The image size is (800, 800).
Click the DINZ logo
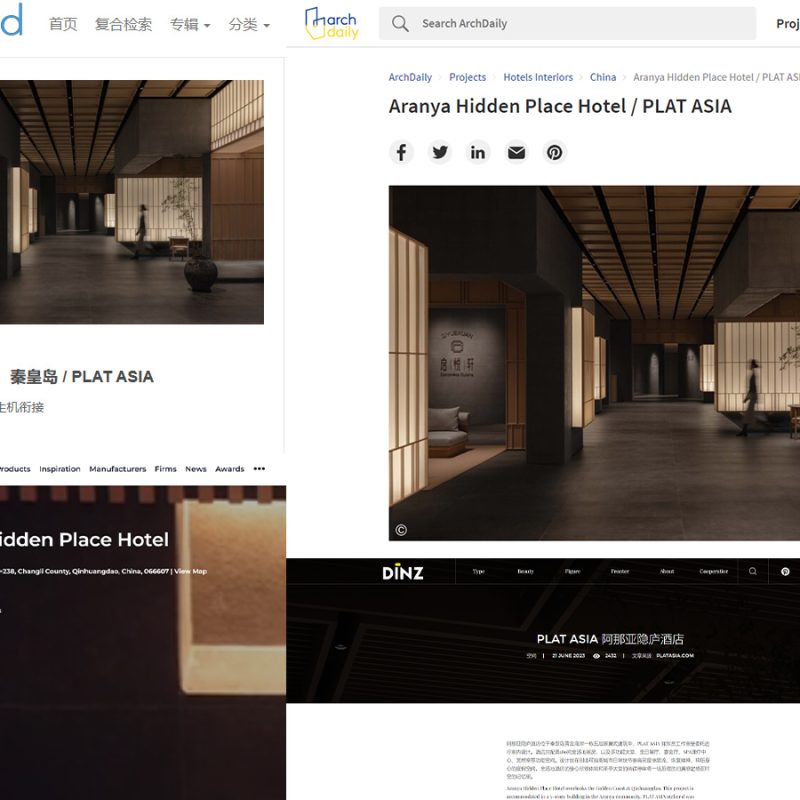[x=402, y=572]
